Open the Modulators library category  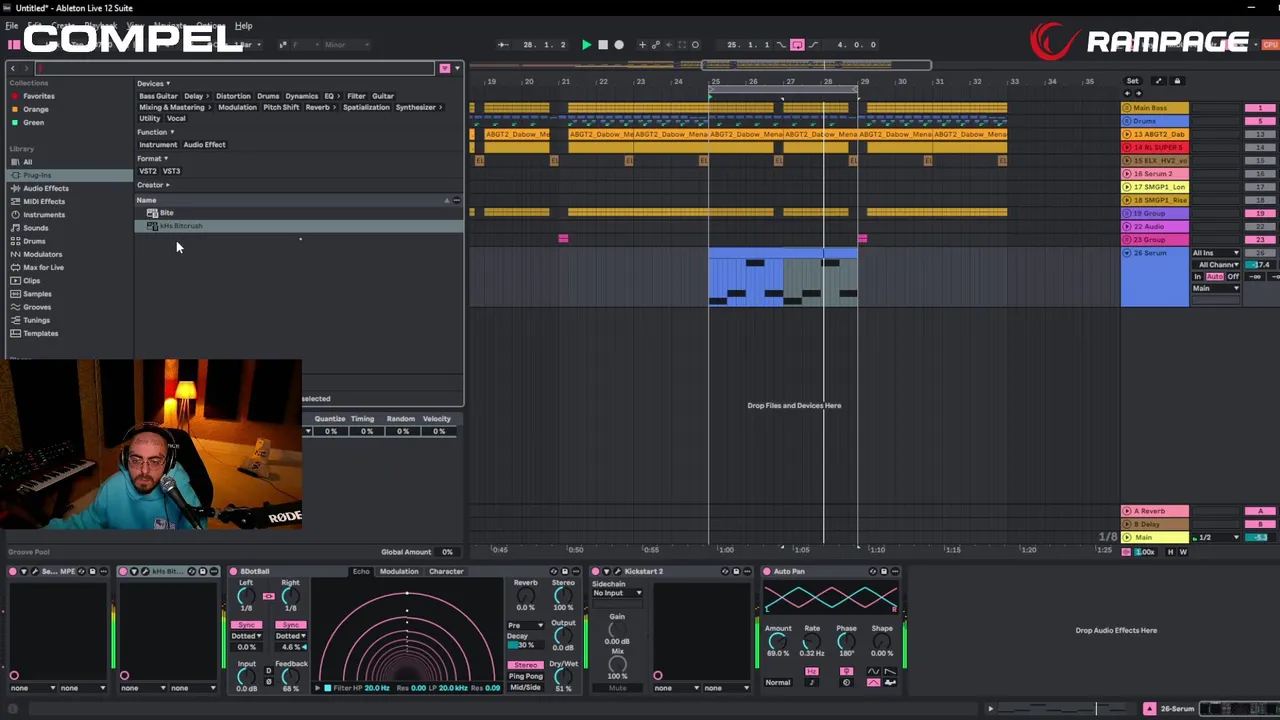(x=42, y=254)
